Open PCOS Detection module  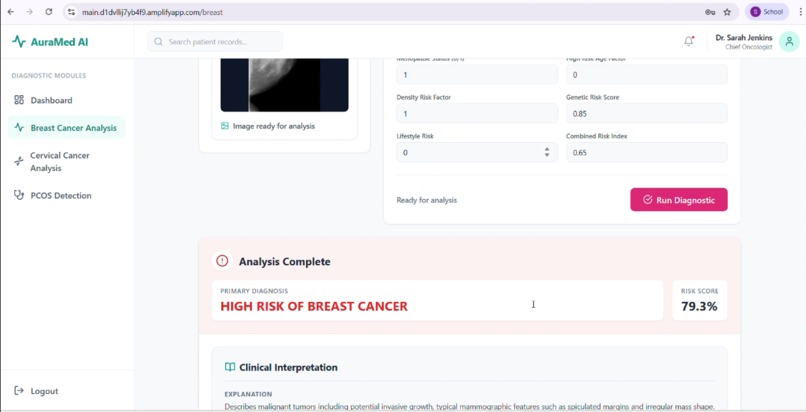click(x=67, y=195)
